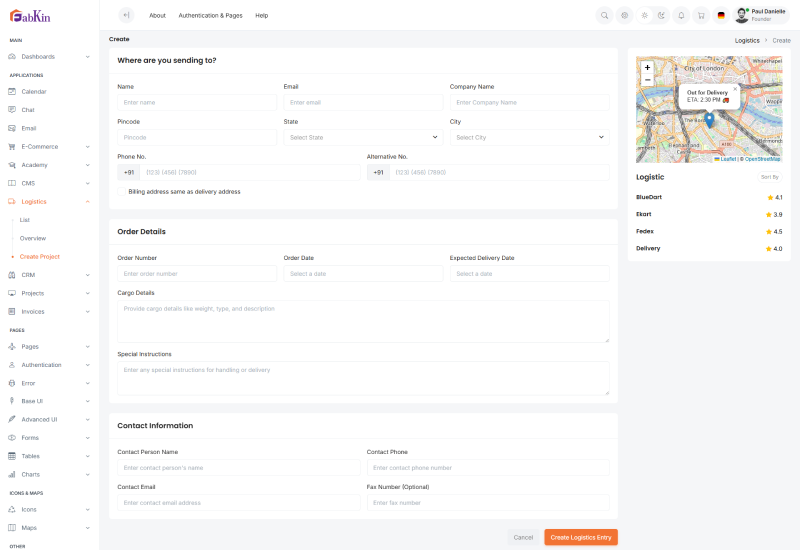Switch to light mode sun toggle

[x=645, y=15]
